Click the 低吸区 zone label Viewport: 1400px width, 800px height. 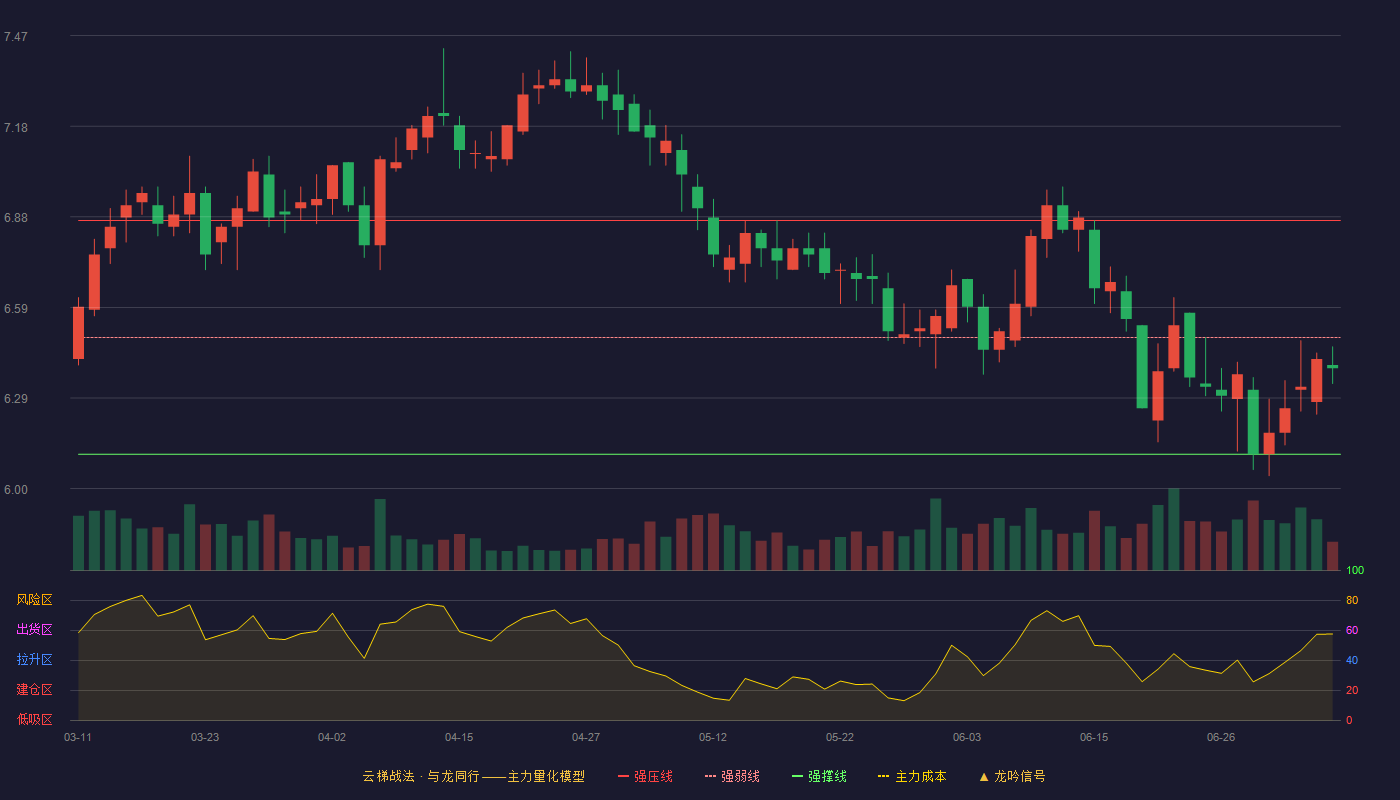34,720
